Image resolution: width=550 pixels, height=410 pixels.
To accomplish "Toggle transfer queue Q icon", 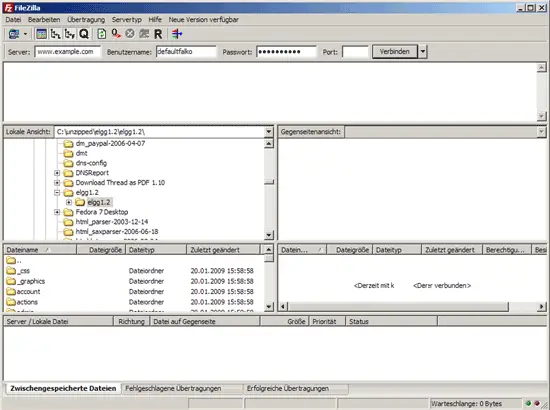I will [84, 34].
